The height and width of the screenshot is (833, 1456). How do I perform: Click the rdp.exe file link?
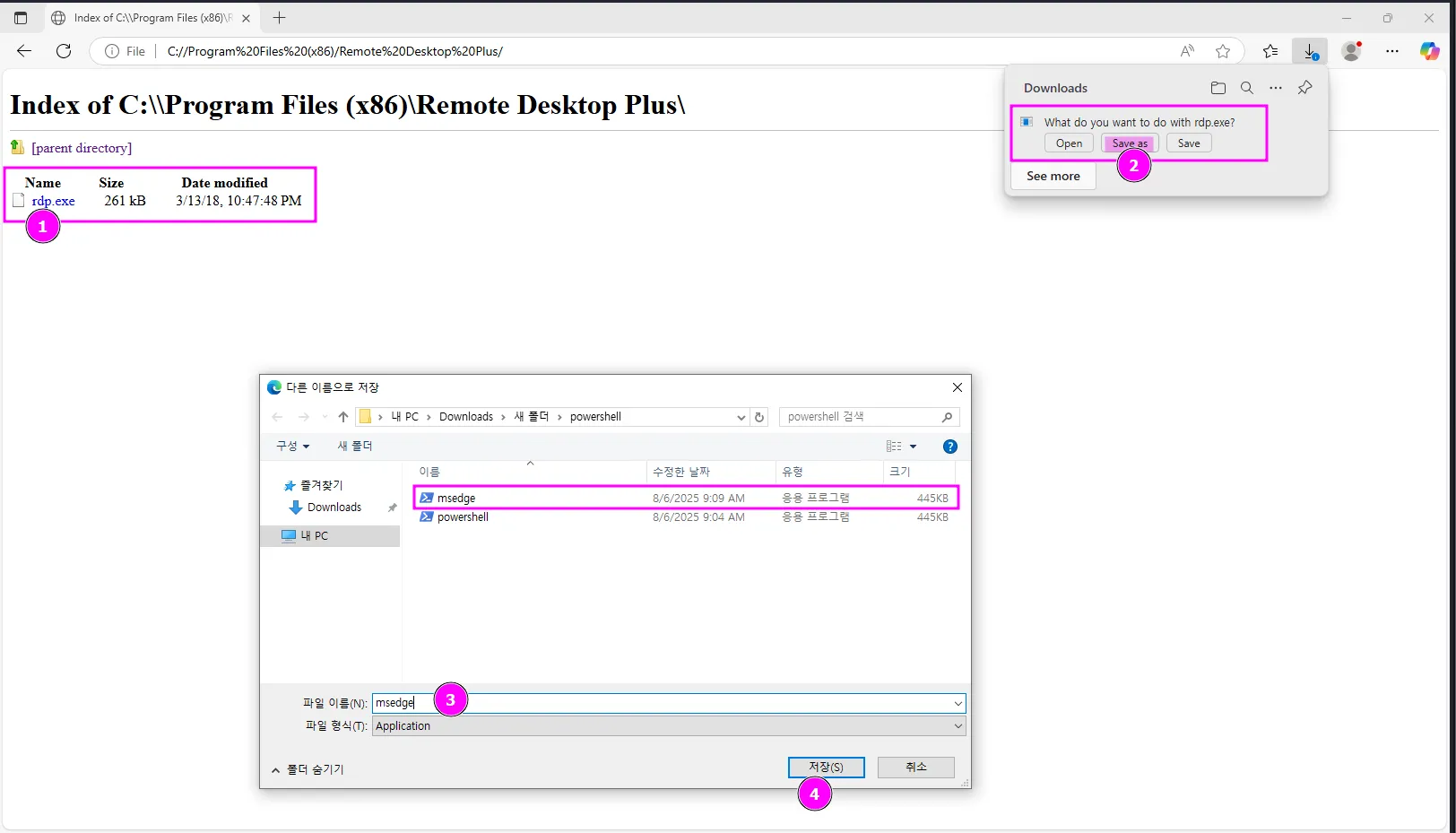click(54, 201)
